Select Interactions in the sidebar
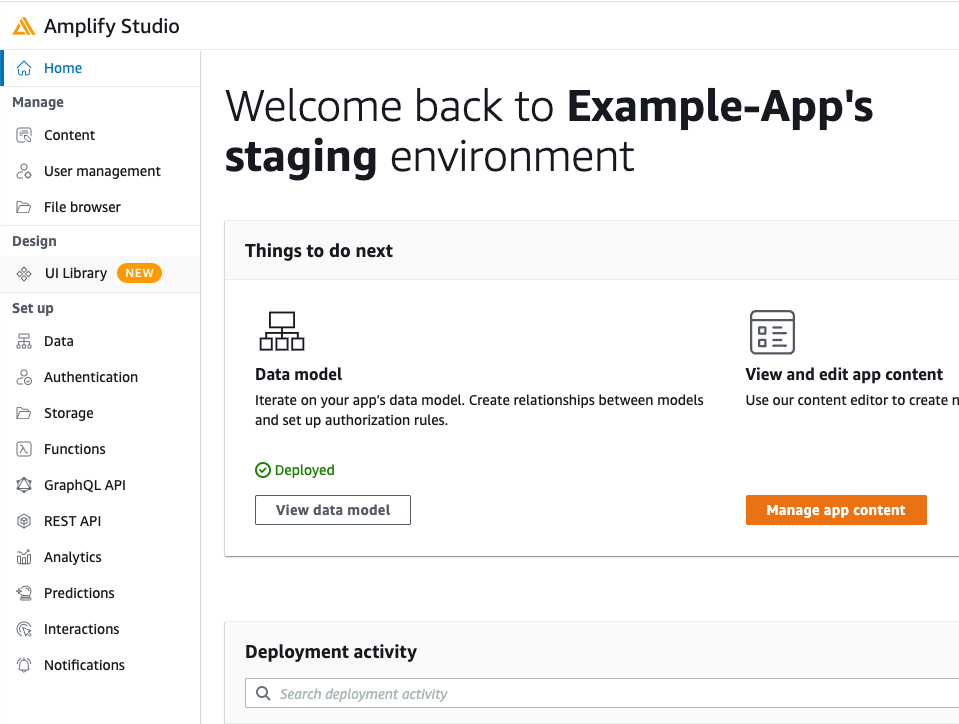959x724 pixels. point(22,629)
